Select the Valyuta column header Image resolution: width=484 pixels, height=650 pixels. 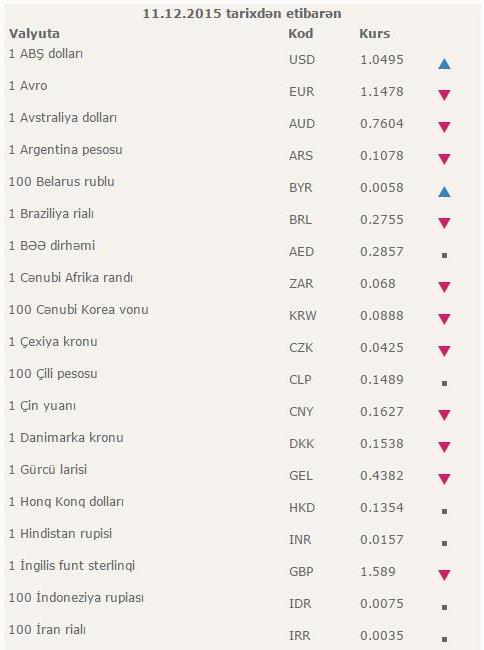34,34
